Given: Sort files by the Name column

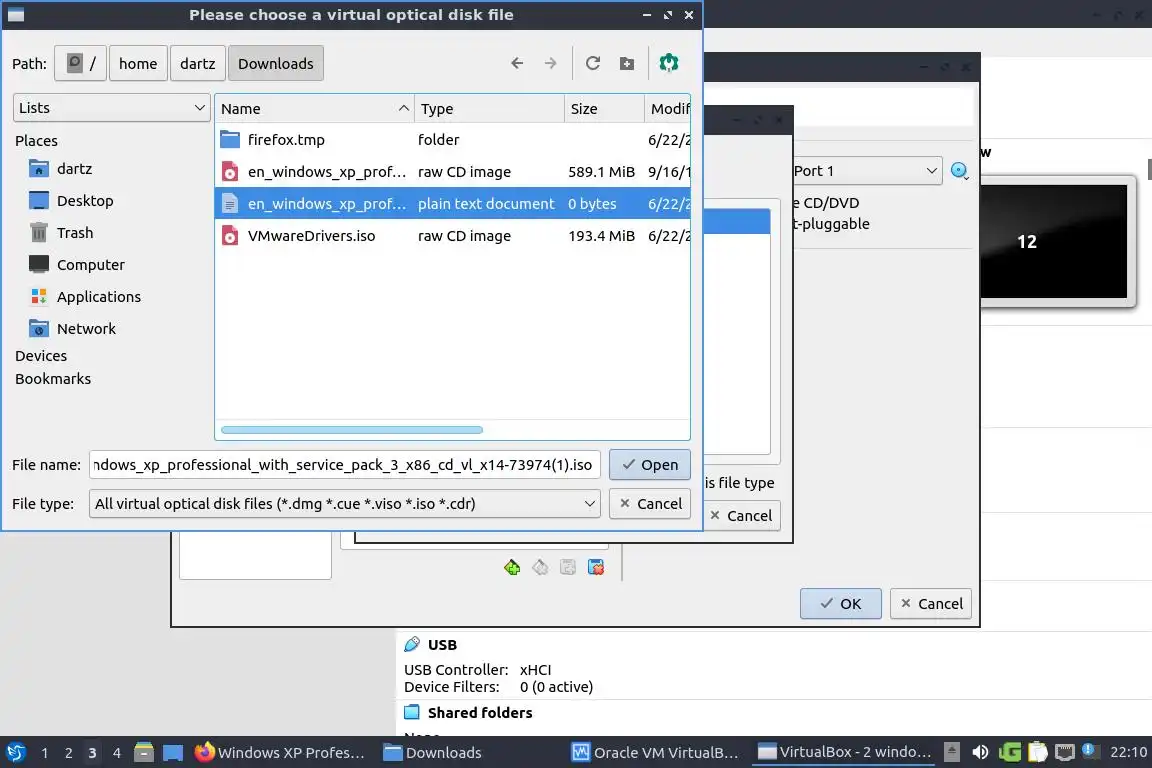Looking at the screenshot, I should click(314, 109).
